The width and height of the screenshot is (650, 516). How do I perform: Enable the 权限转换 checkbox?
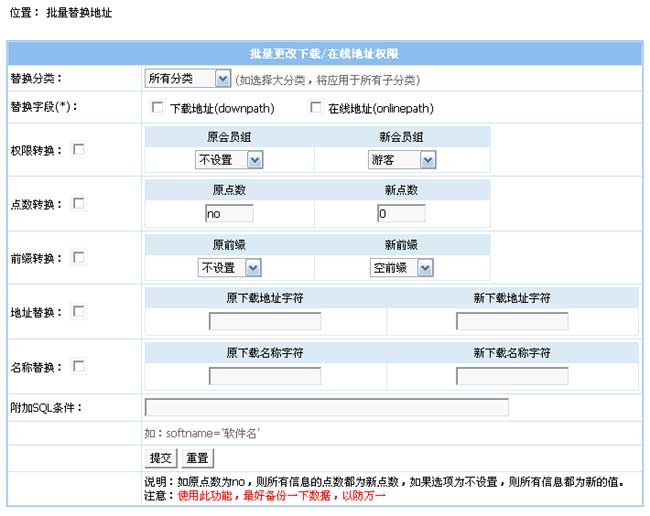(79, 150)
